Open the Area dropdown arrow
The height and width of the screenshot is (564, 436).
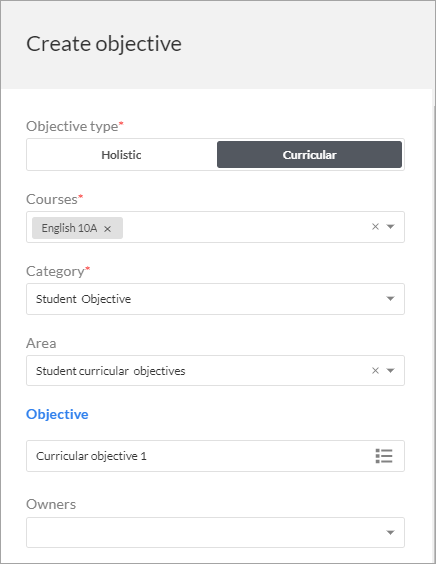tap(390, 370)
